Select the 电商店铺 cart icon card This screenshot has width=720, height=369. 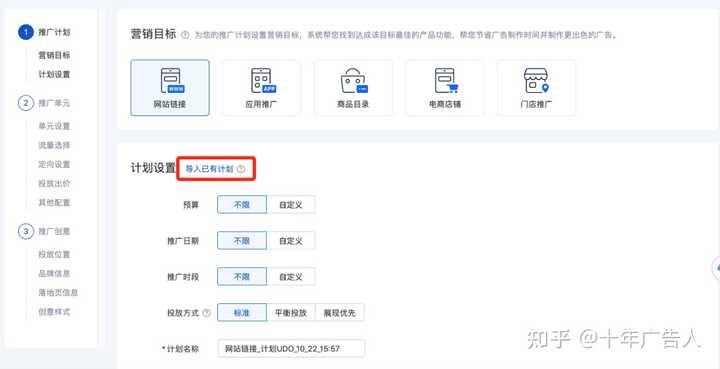tap(445, 88)
